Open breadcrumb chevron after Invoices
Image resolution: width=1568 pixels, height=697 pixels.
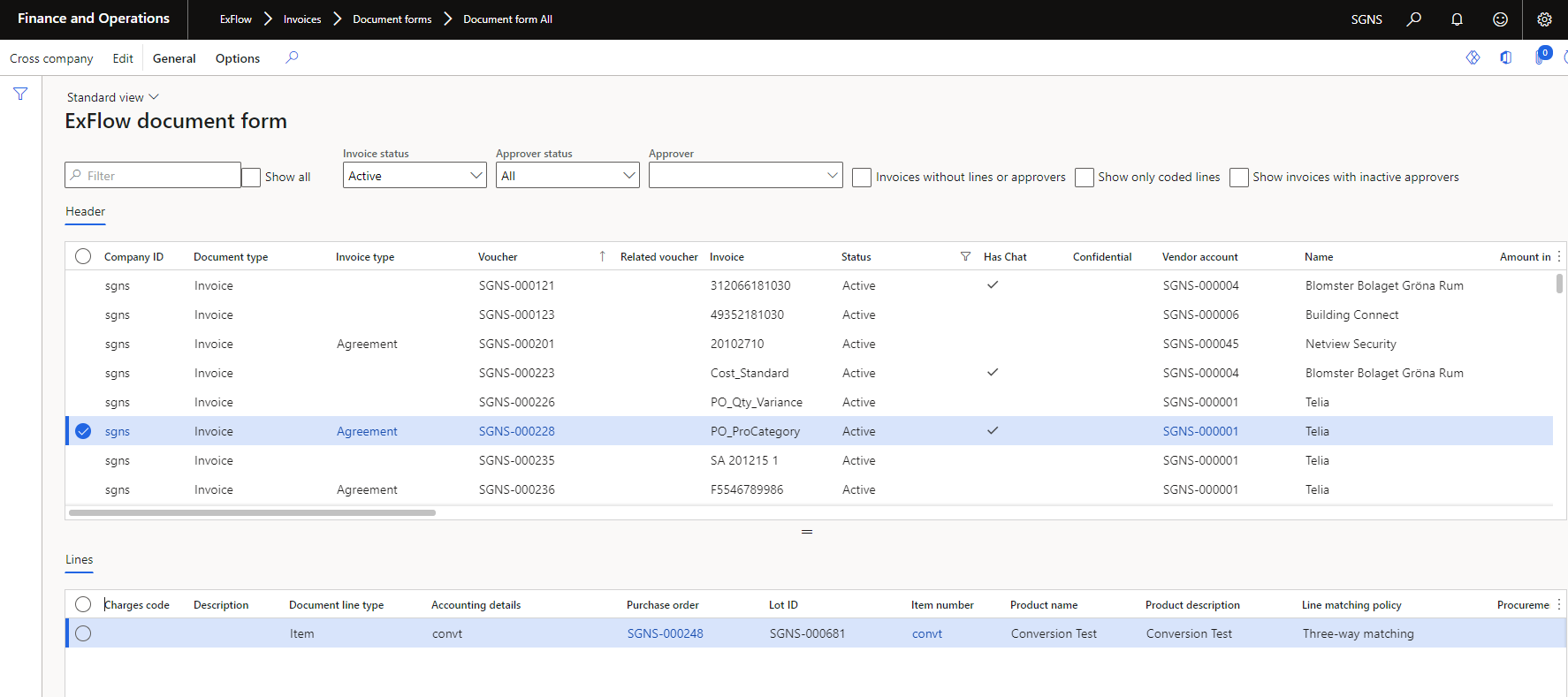[337, 19]
